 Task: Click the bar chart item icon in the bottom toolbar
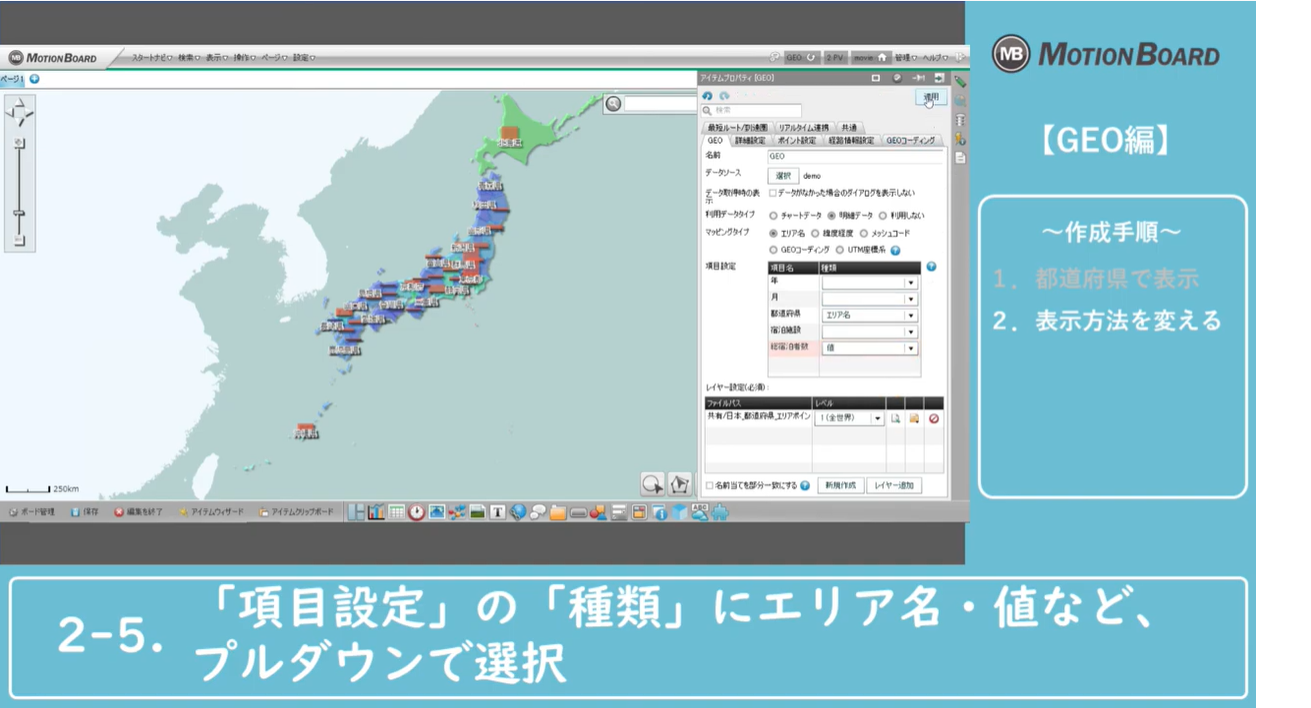[376, 512]
